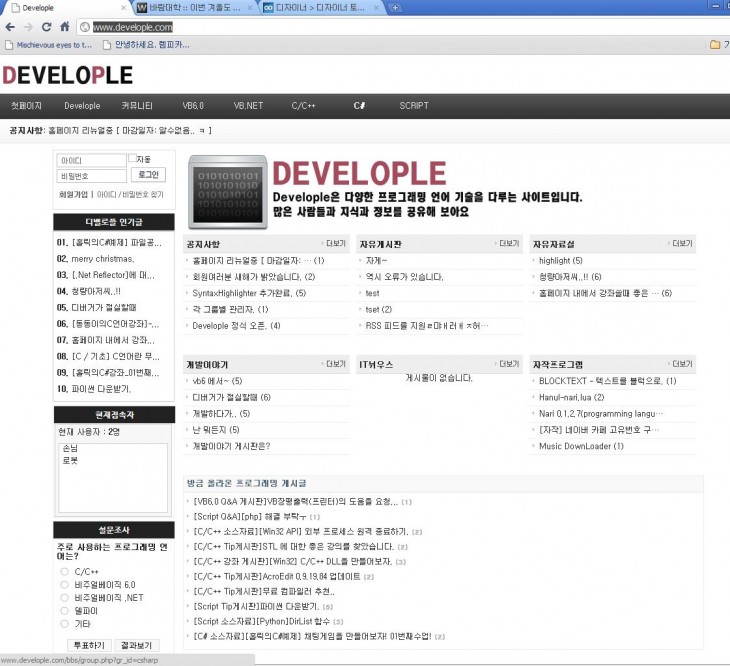The width and height of the screenshot is (730, 666).
Task: Click the DEVELOPLE logo in the header
Action: click(67, 75)
